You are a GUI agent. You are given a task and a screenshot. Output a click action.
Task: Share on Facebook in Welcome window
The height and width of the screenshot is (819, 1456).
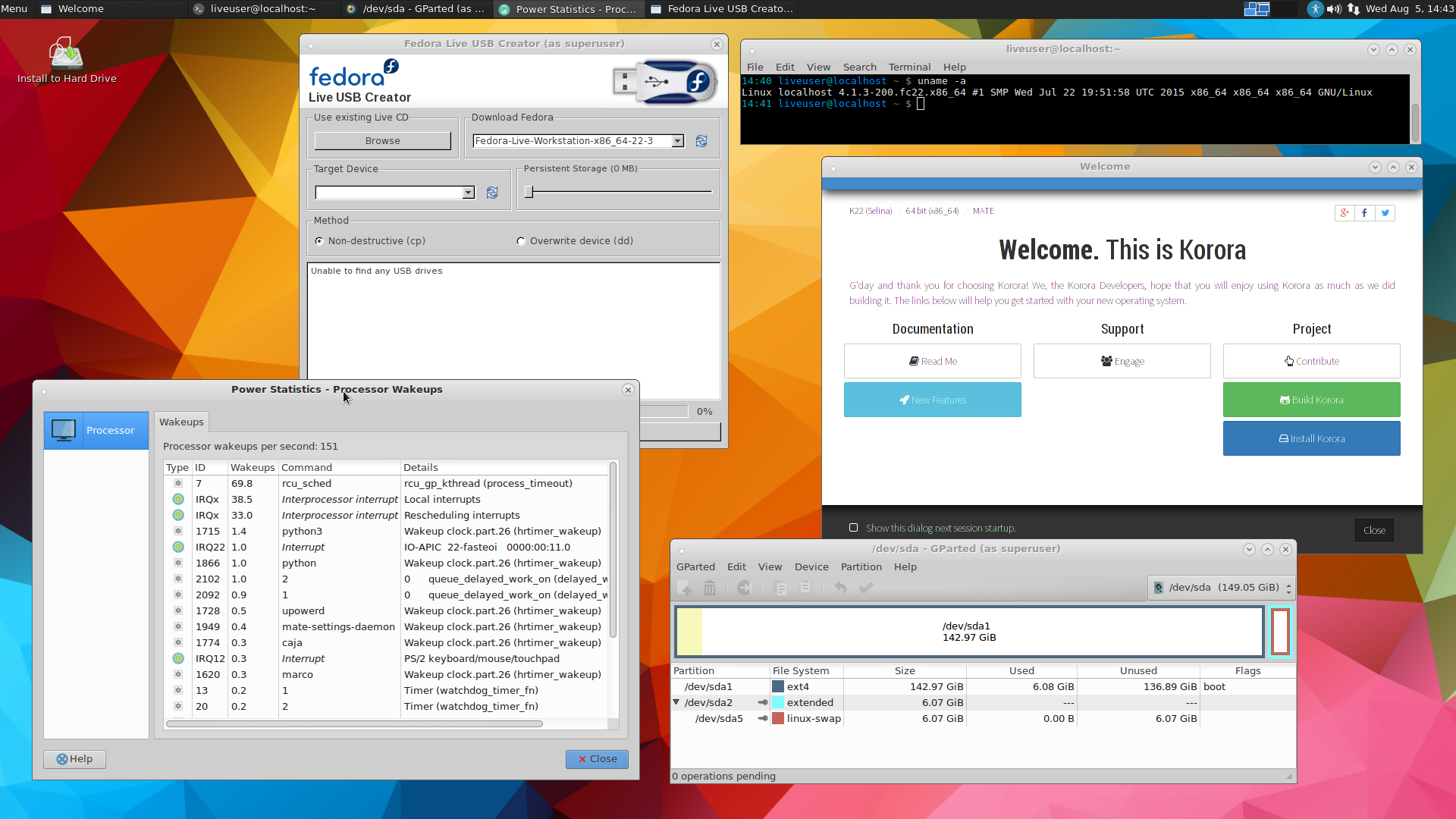tap(1364, 213)
